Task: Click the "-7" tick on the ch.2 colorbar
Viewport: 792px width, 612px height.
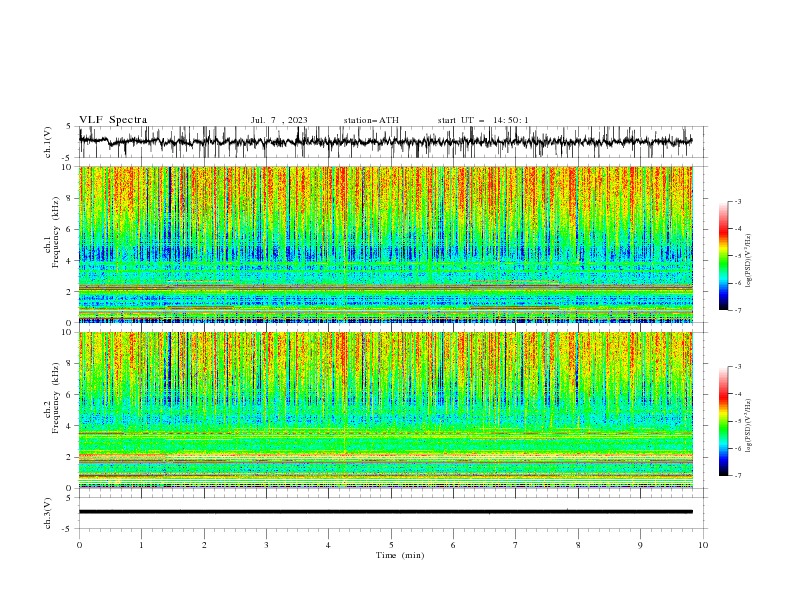Action: pyautogui.click(x=738, y=476)
